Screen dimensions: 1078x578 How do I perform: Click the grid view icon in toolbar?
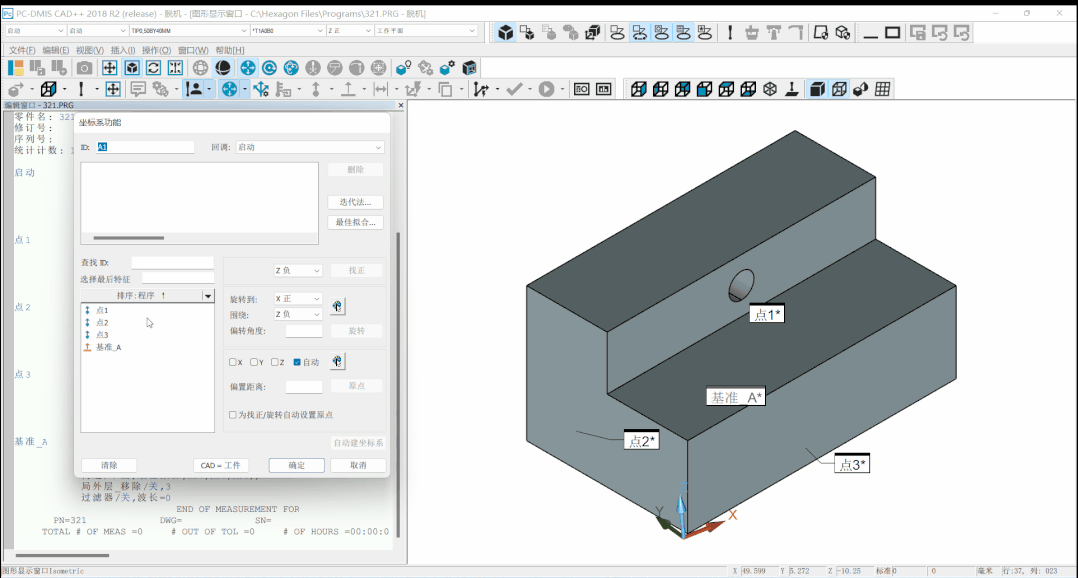[x=883, y=89]
